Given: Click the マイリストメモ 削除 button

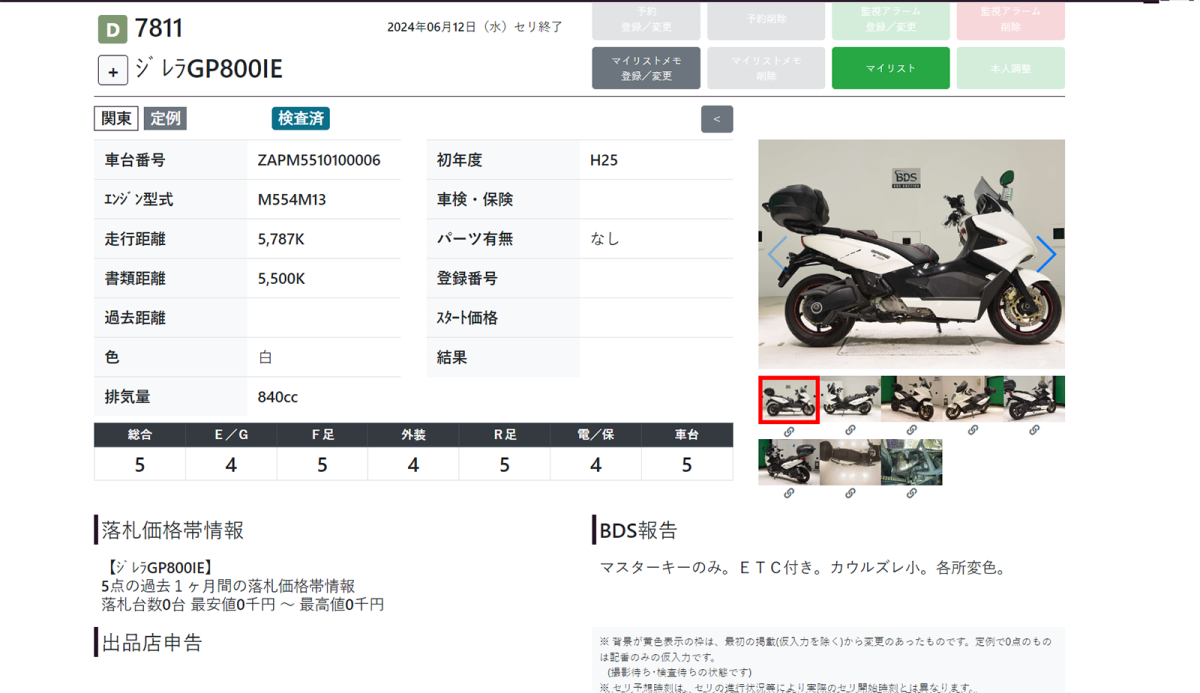Looking at the screenshot, I should point(766,68).
